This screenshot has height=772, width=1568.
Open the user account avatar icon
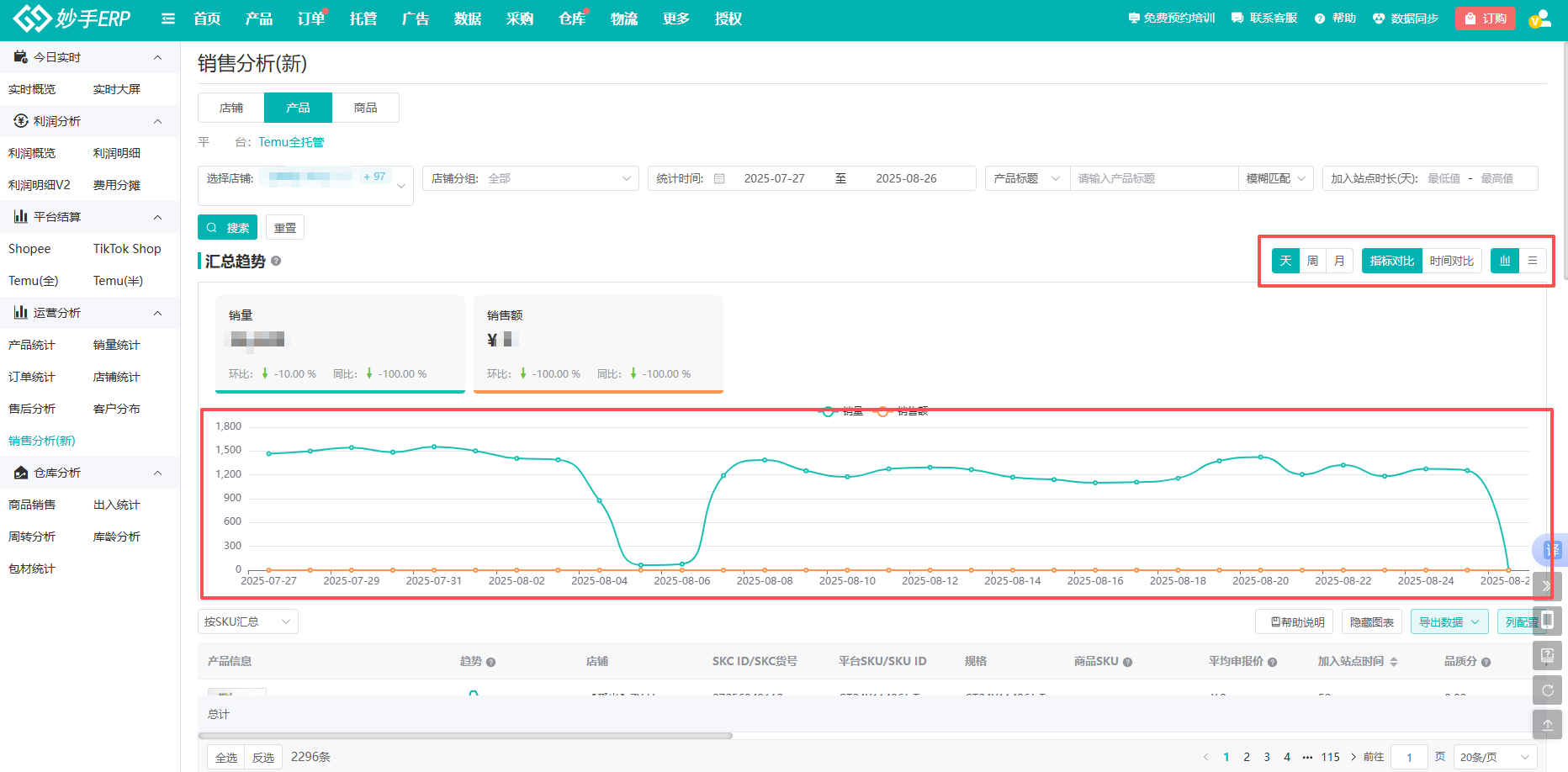click(x=1539, y=19)
